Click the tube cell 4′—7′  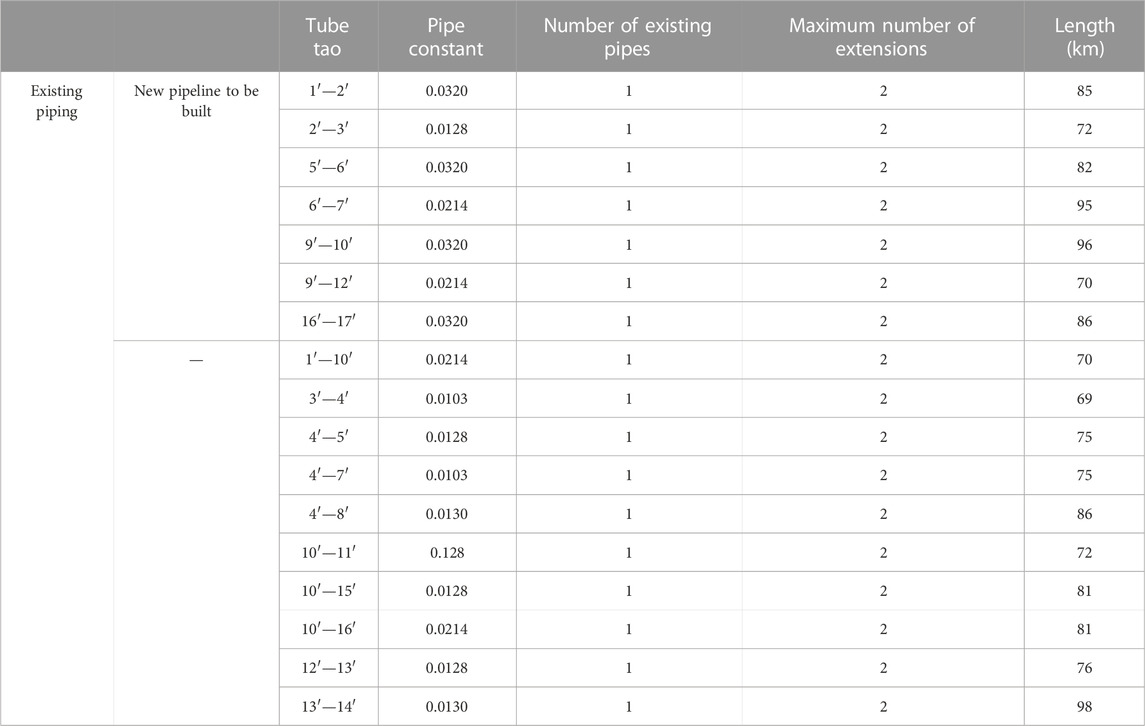click(329, 475)
